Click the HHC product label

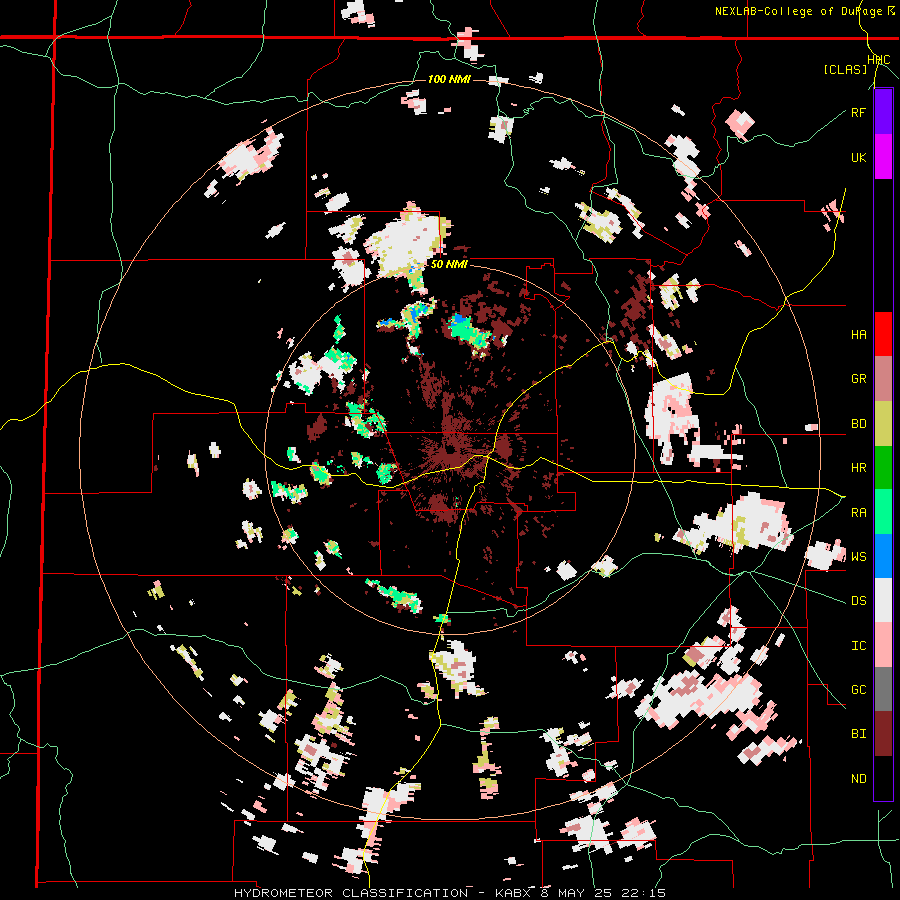[x=878, y=60]
